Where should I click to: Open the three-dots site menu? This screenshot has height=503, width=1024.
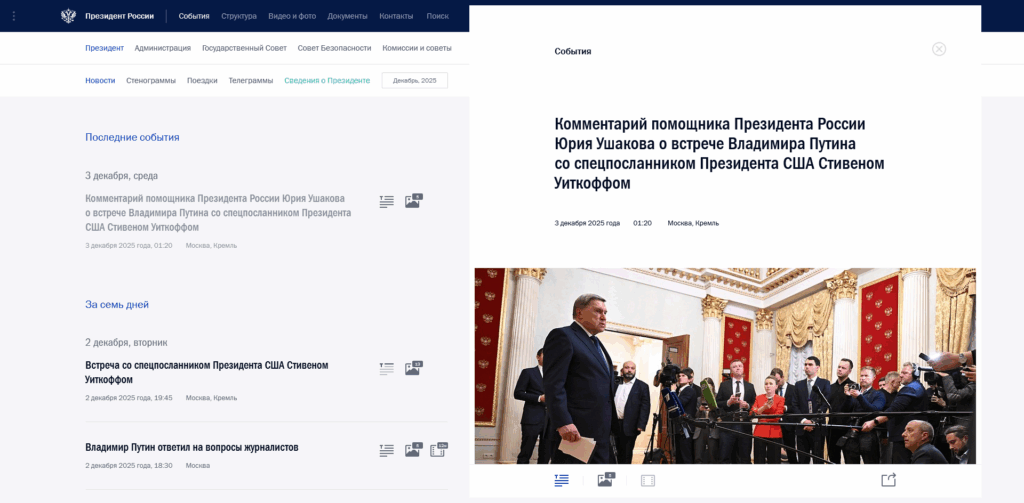[x=14, y=16]
